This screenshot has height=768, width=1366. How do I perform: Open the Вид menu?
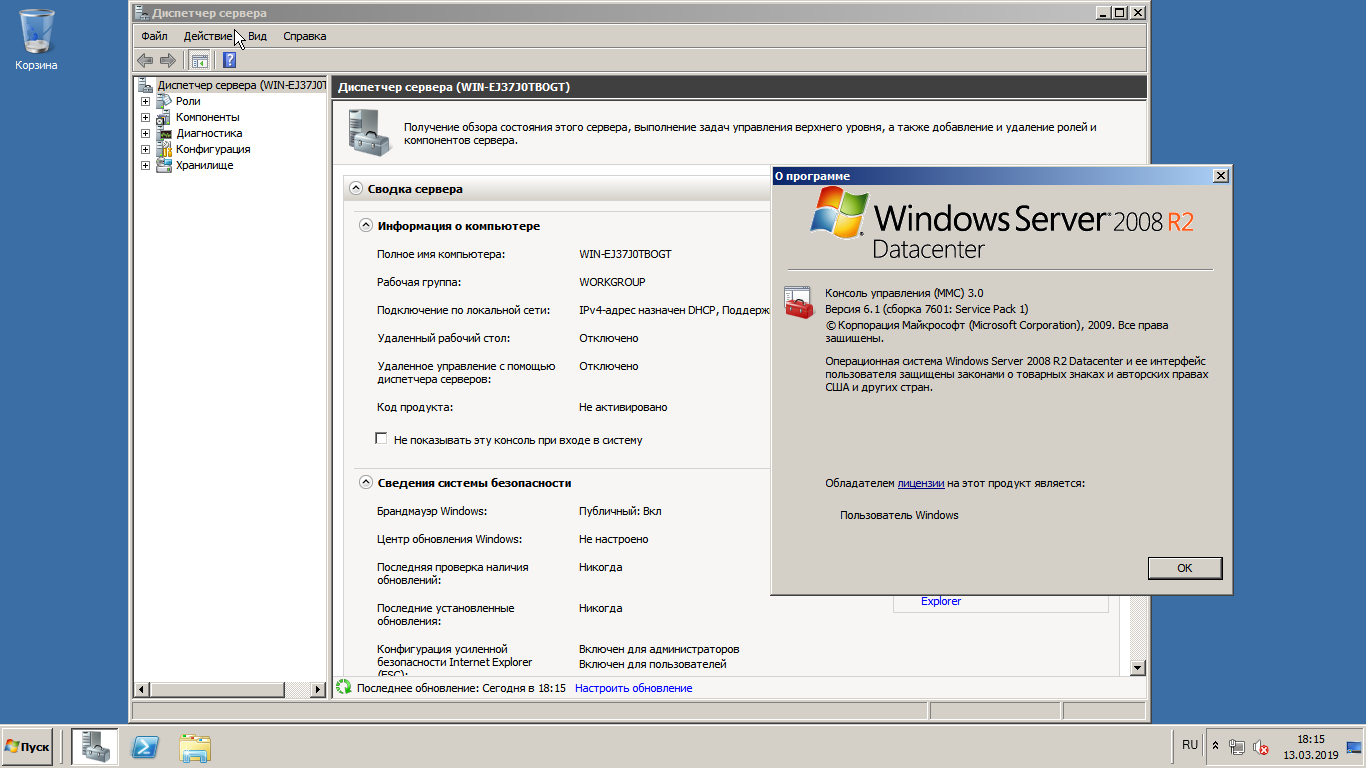pyautogui.click(x=257, y=36)
